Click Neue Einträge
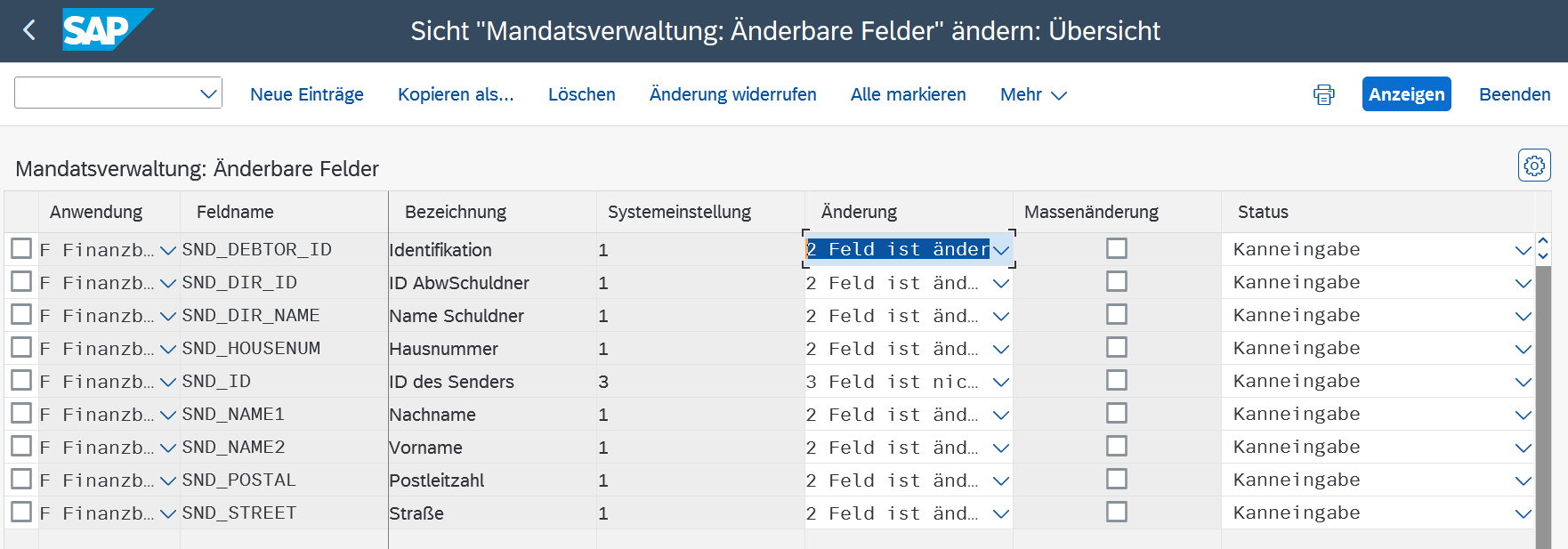 pyautogui.click(x=307, y=94)
